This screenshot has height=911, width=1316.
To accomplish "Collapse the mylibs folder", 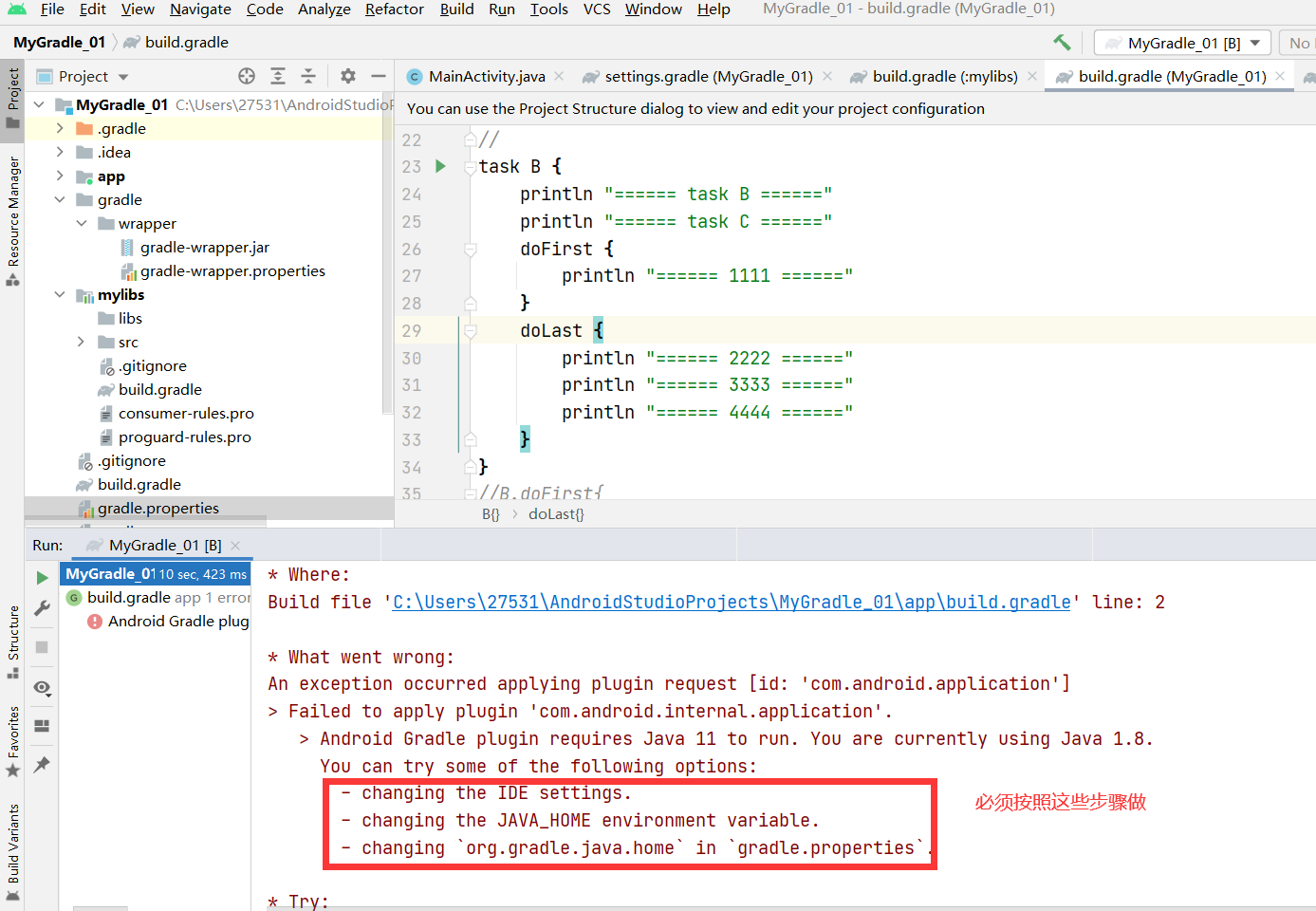I will tap(60, 294).
